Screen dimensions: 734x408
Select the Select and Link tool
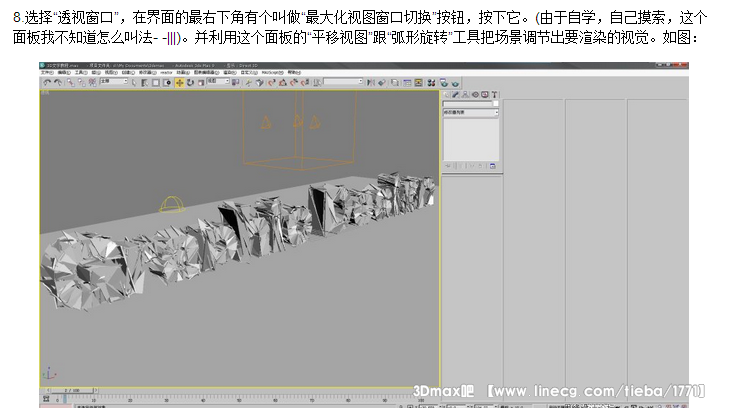71,82
